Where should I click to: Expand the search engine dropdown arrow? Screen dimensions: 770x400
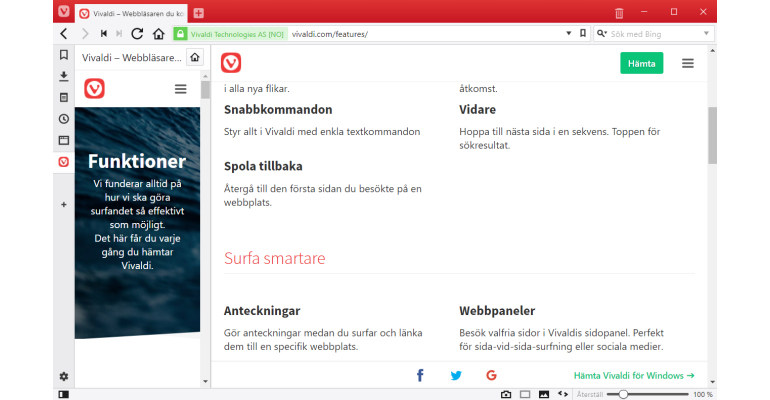(x=706, y=33)
